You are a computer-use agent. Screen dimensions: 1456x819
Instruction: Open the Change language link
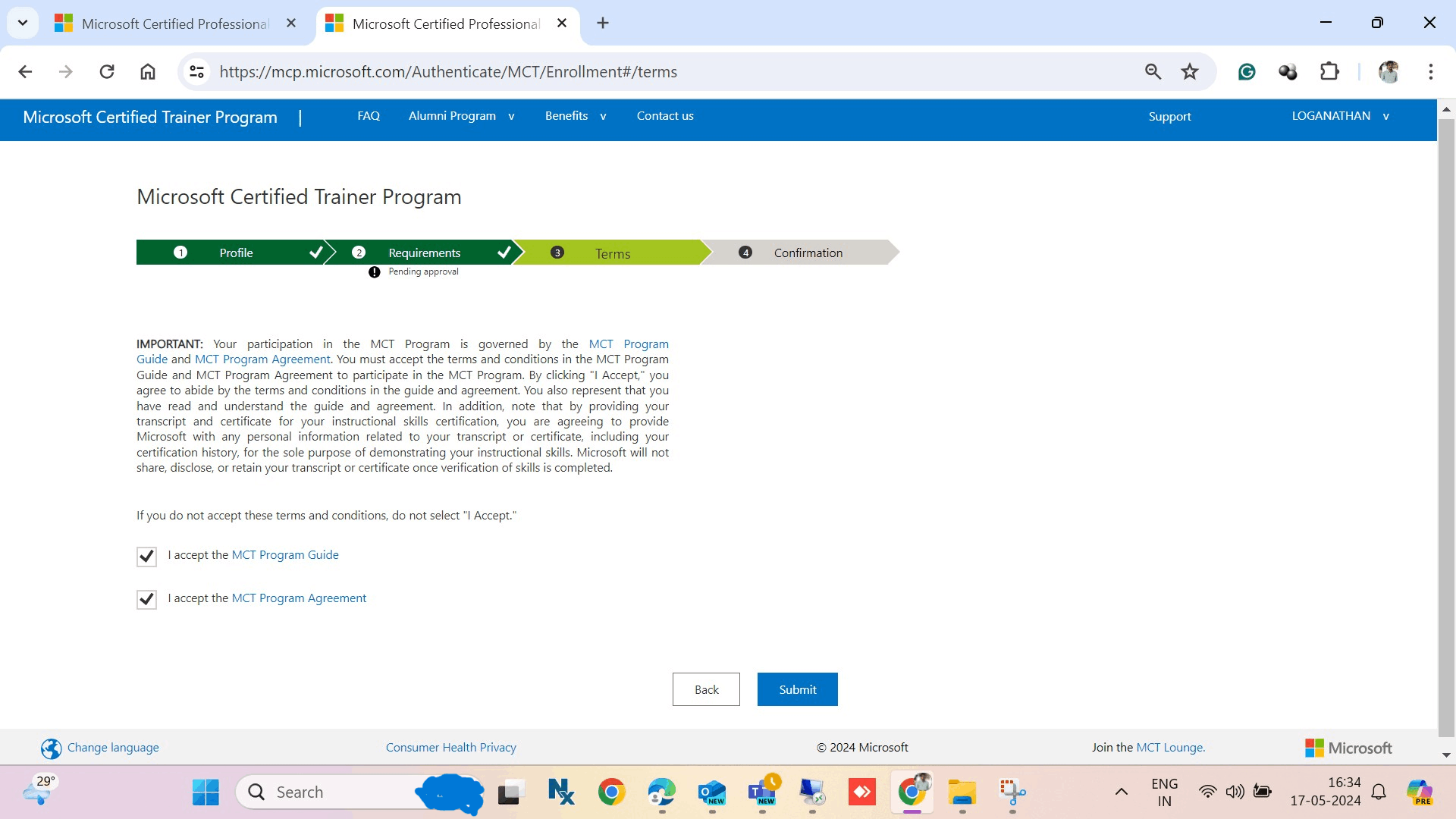tap(113, 748)
